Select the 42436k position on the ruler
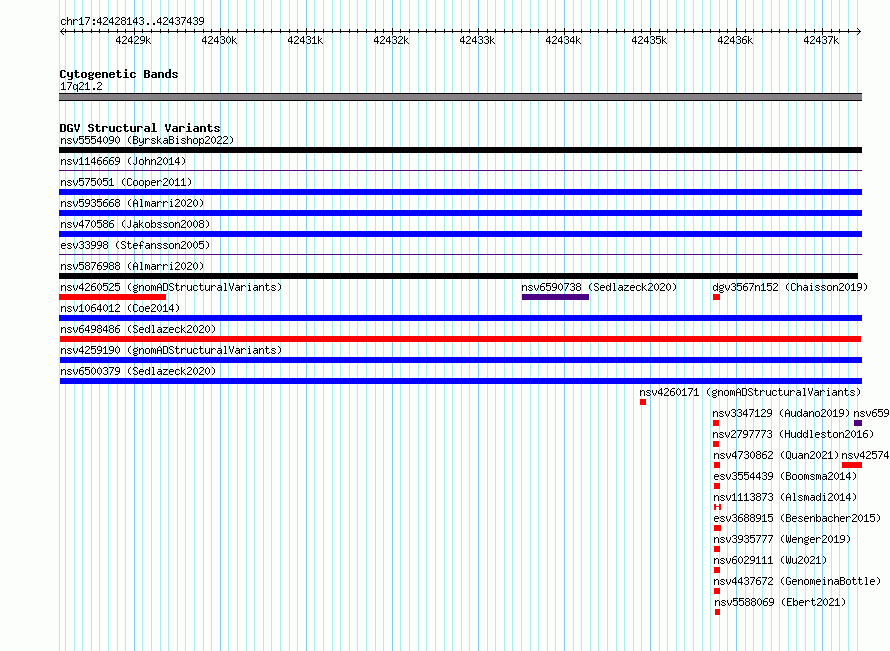The height and width of the screenshot is (651, 890). [x=735, y=40]
